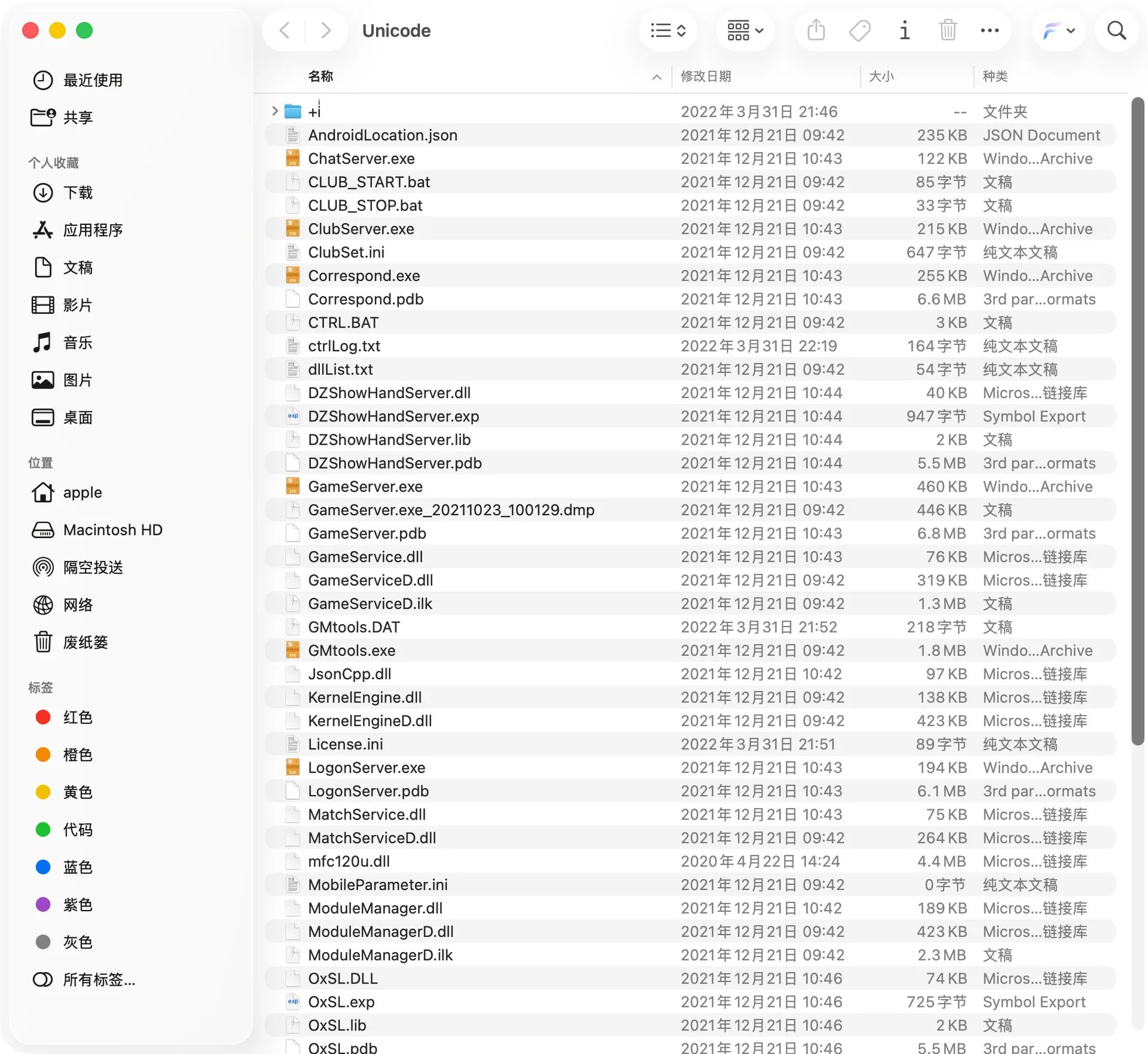Image resolution: width=1148 pixels, height=1054 pixels.
Task: Select Macintosh HD in sidebar
Action: coord(97,530)
